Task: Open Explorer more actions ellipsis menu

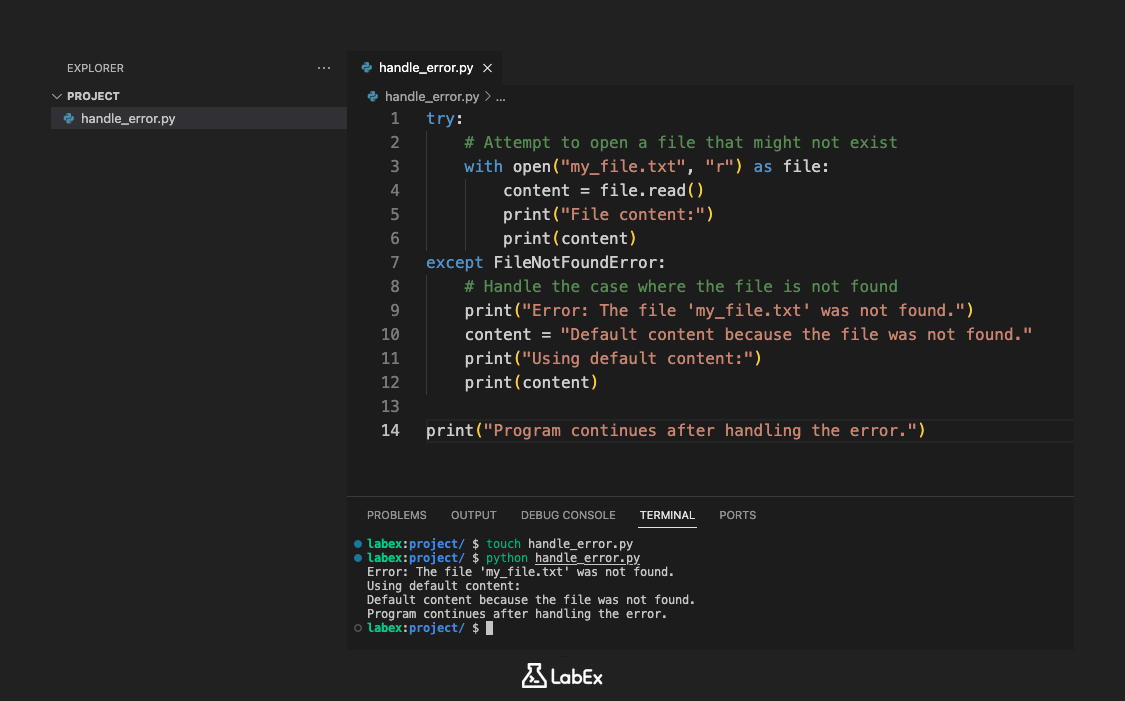Action: pos(323,68)
